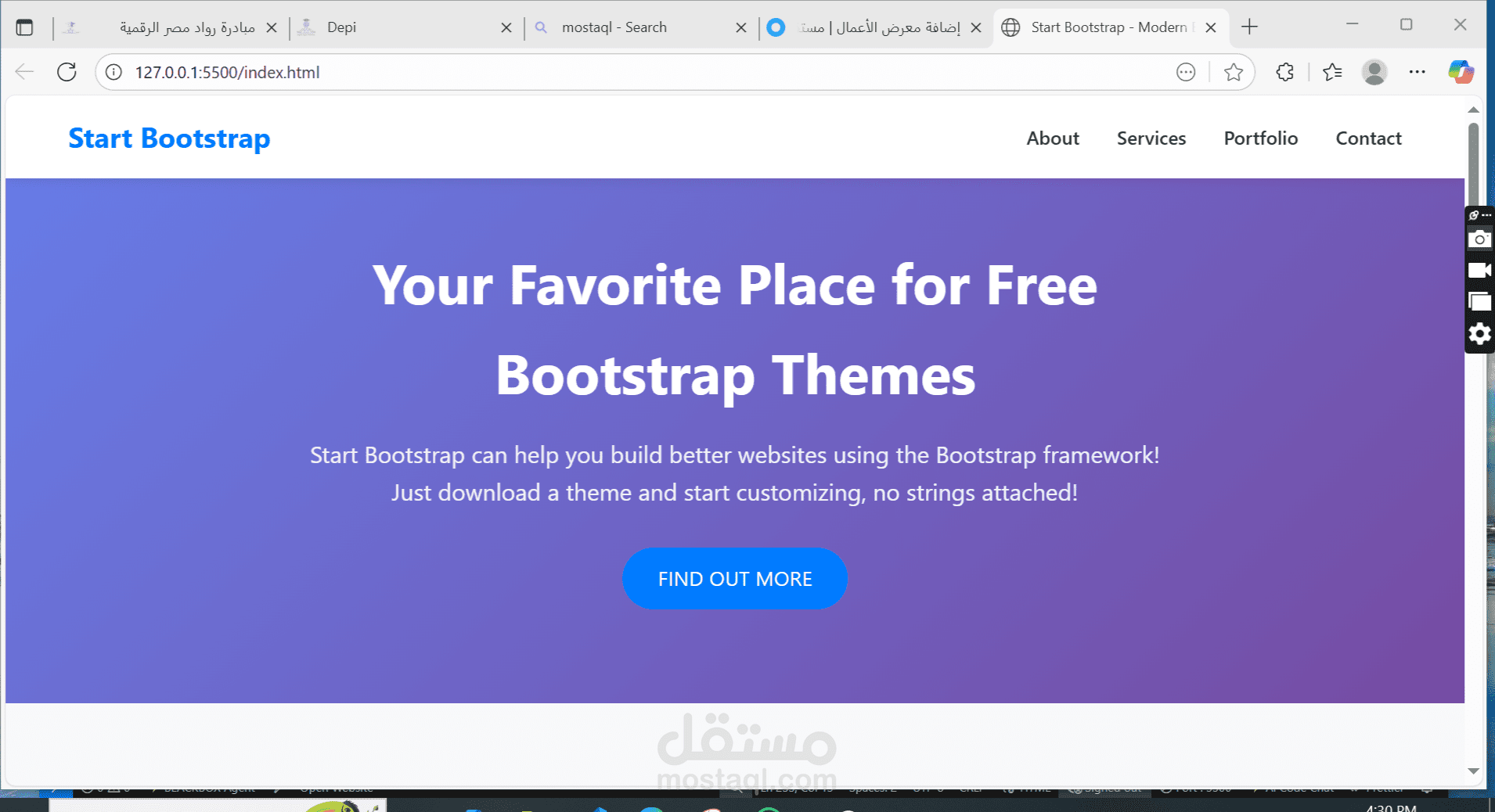Switch to the إضافة معرض الأعمال tab
Viewport: 1495px width, 812px height.
pos(874,27)
